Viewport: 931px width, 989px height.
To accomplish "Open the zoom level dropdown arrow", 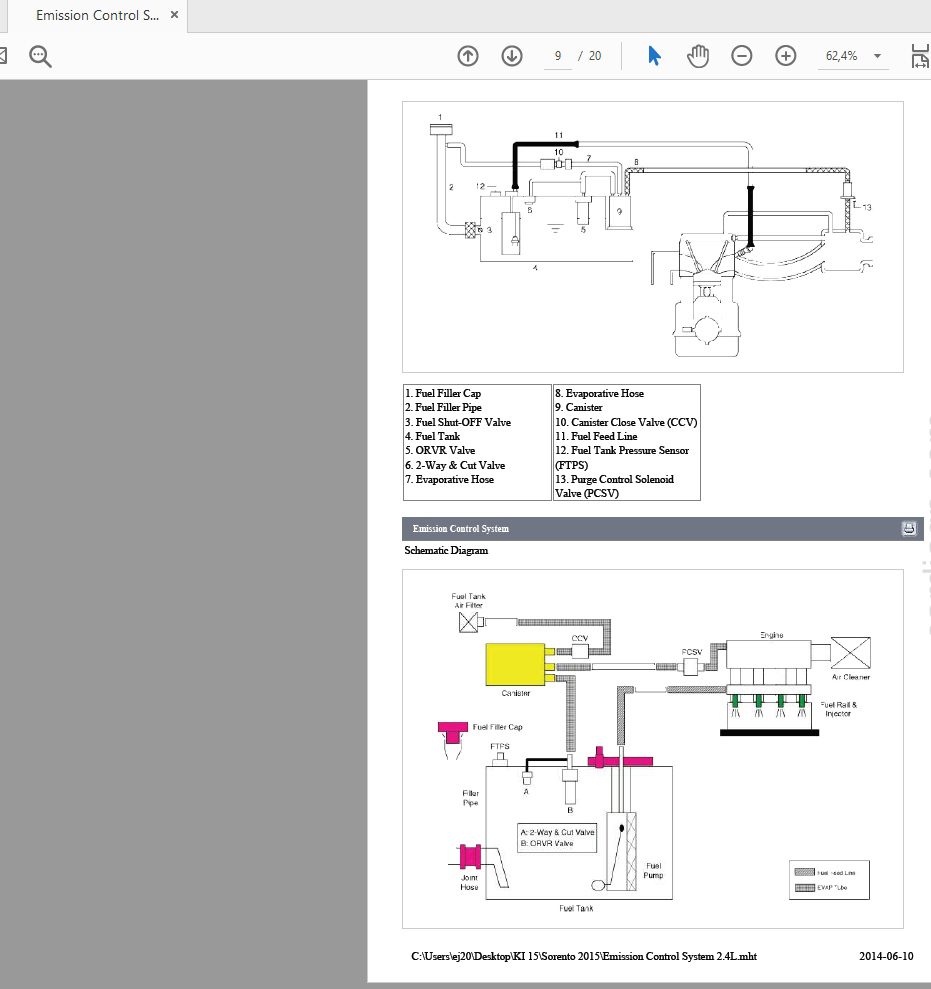I will (x=877, y=56).
